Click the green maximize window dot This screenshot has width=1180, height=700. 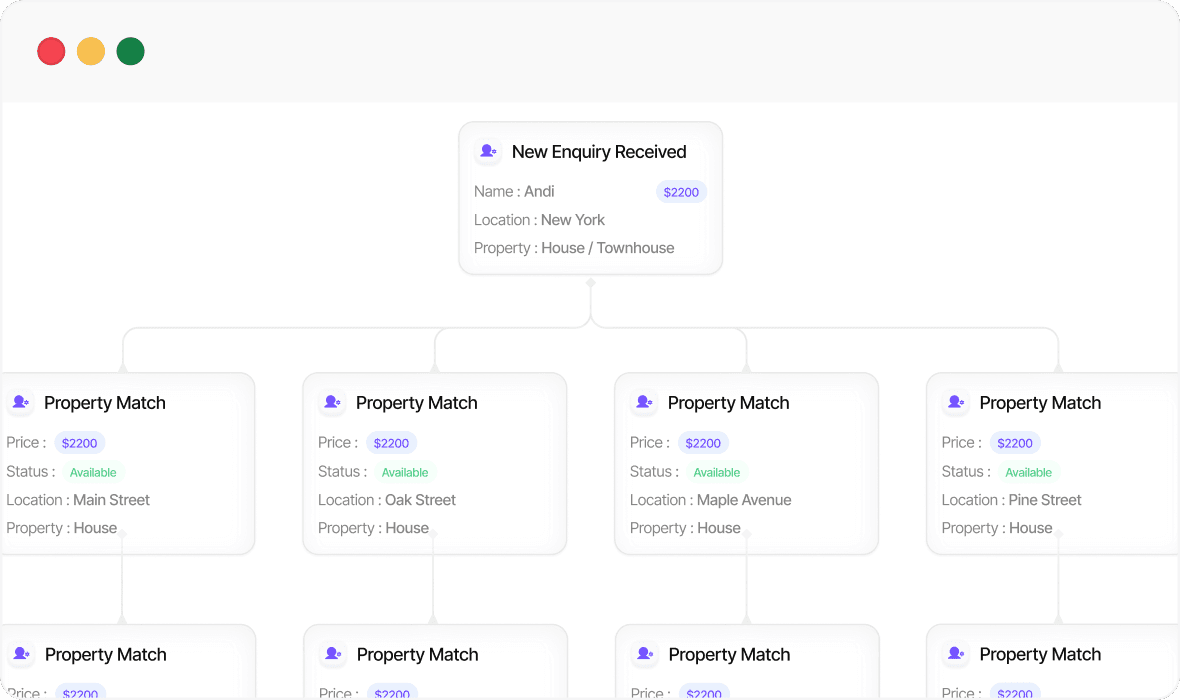[130, 51]
